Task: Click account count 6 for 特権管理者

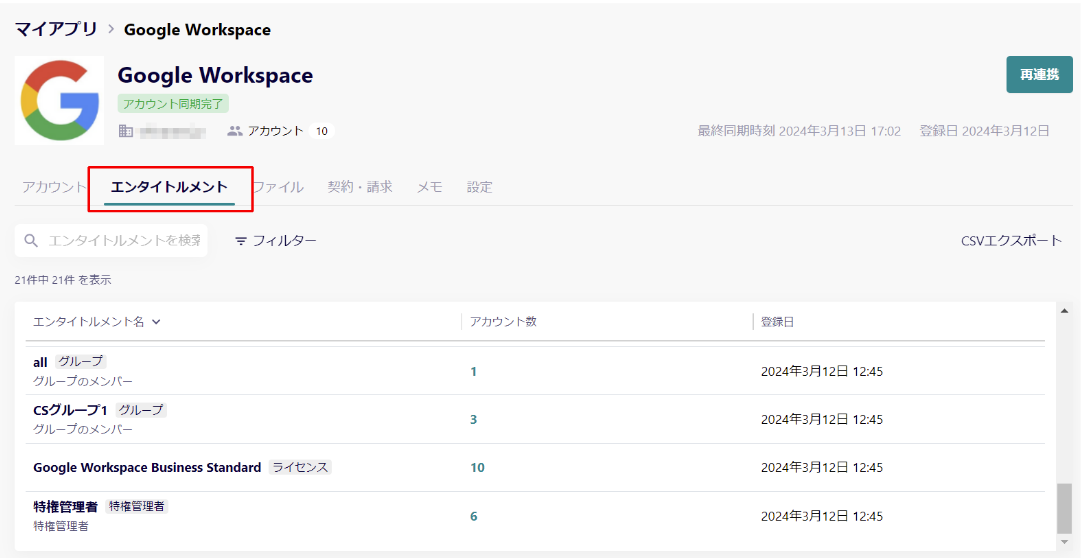Action: pos(473,516)
